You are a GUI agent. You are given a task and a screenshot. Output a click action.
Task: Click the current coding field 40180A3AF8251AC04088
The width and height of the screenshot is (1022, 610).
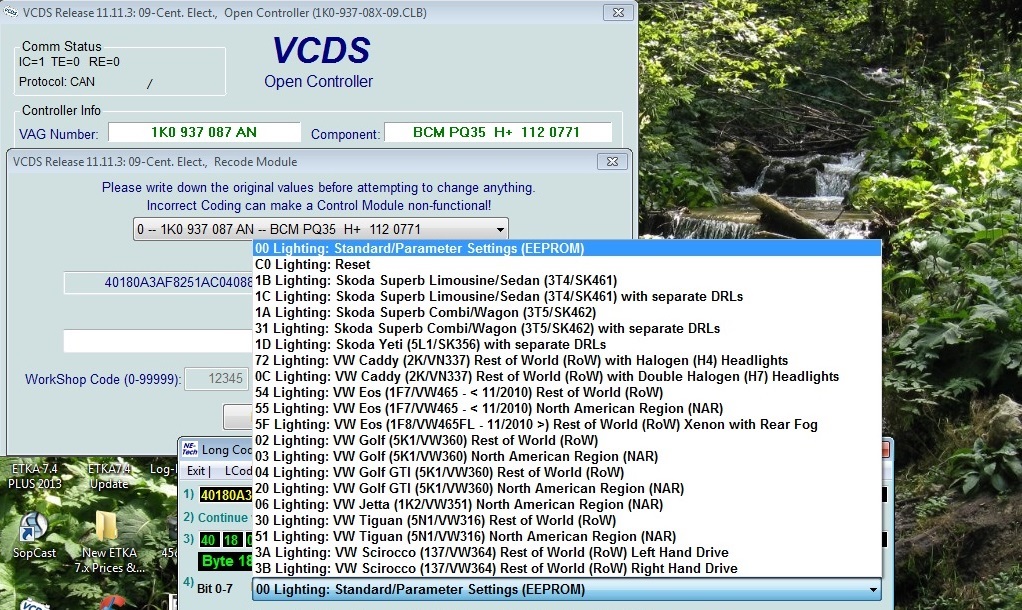tap(158, 283)
